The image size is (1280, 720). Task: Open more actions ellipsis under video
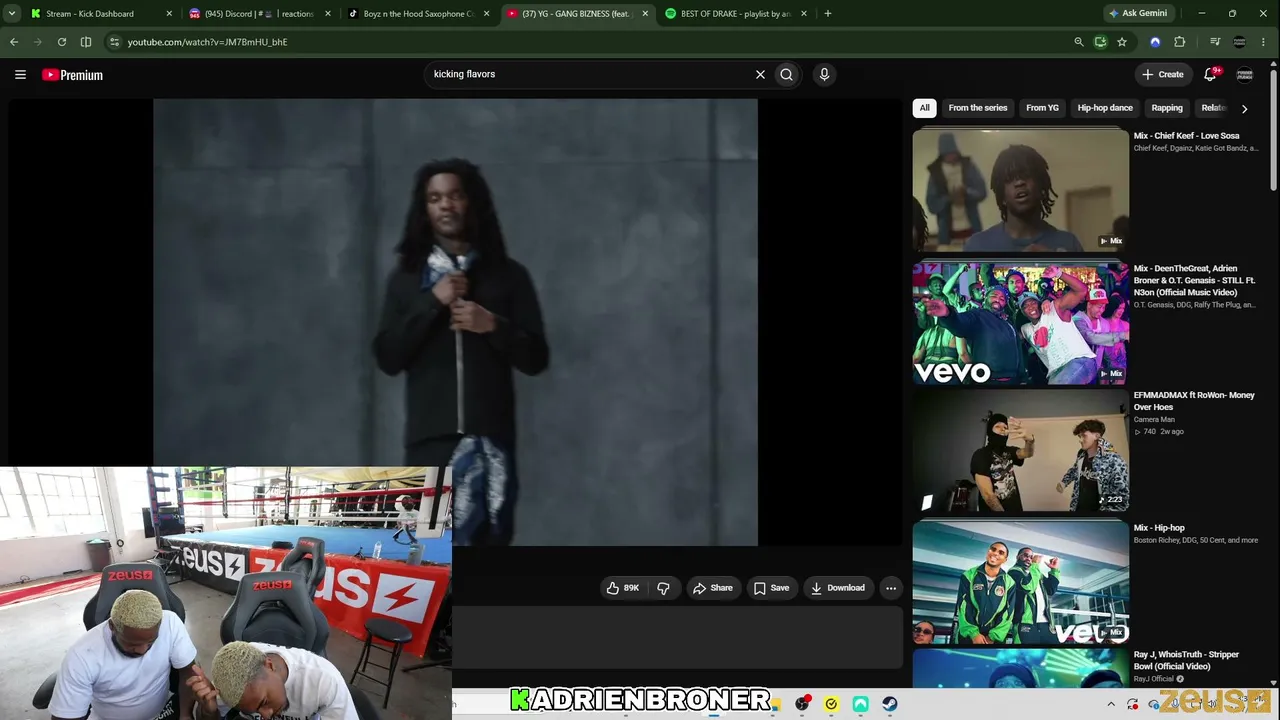891,588
